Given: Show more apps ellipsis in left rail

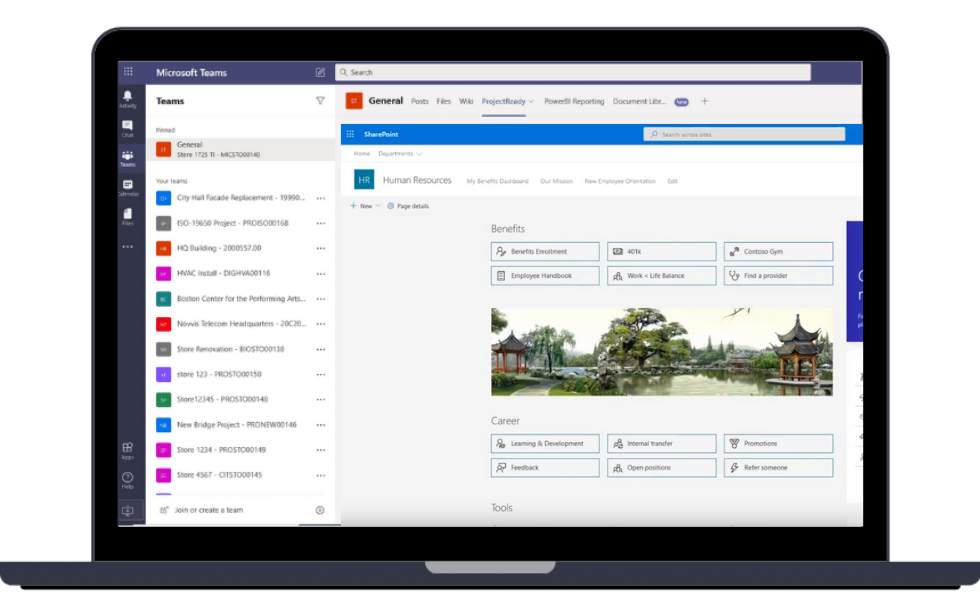Looking at the screenshot, I should coord(128,247).
